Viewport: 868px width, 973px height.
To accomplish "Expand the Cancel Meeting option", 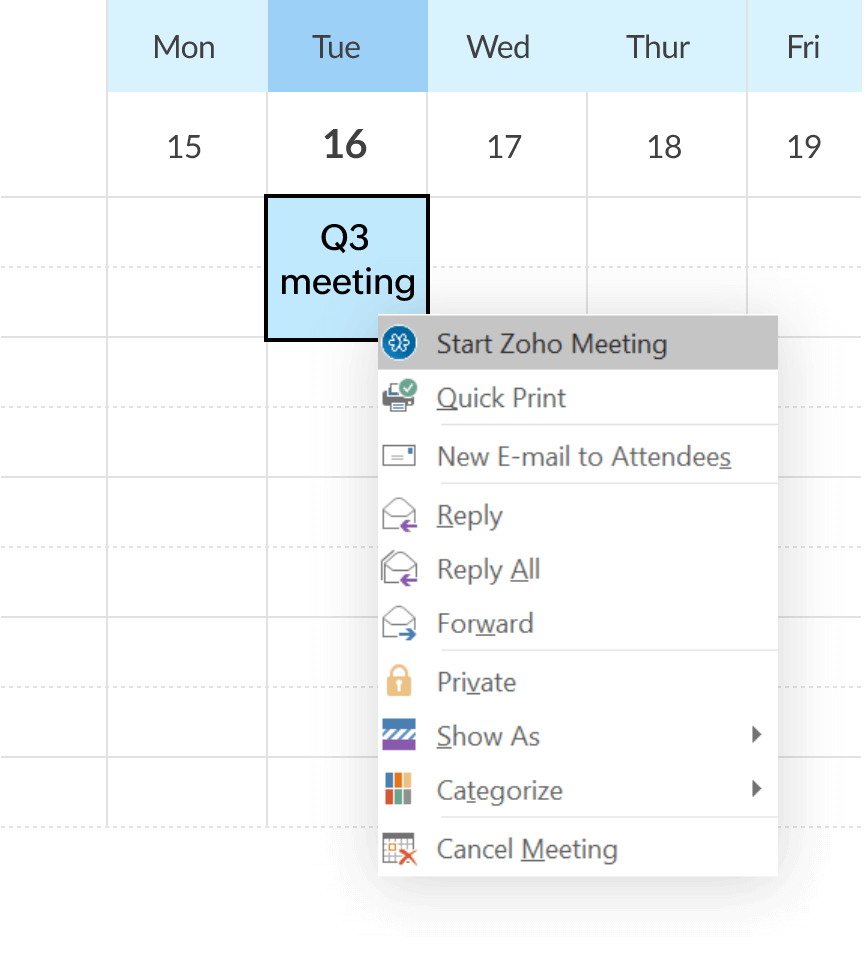I will point(525,848).
